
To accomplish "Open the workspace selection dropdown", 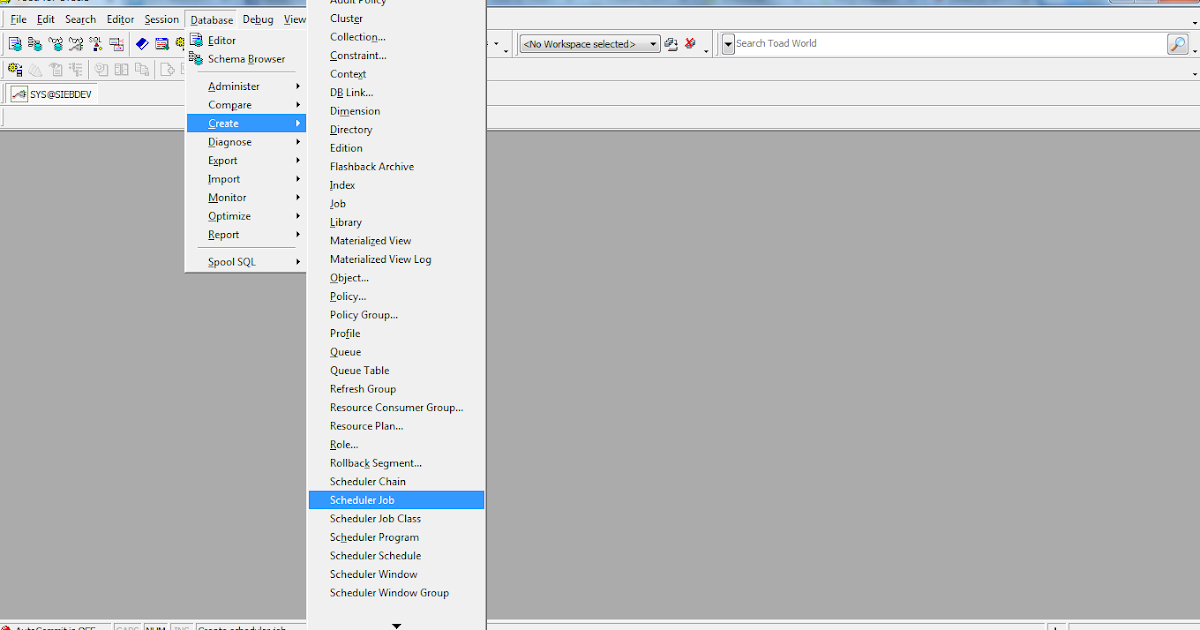I will (652, 43).
